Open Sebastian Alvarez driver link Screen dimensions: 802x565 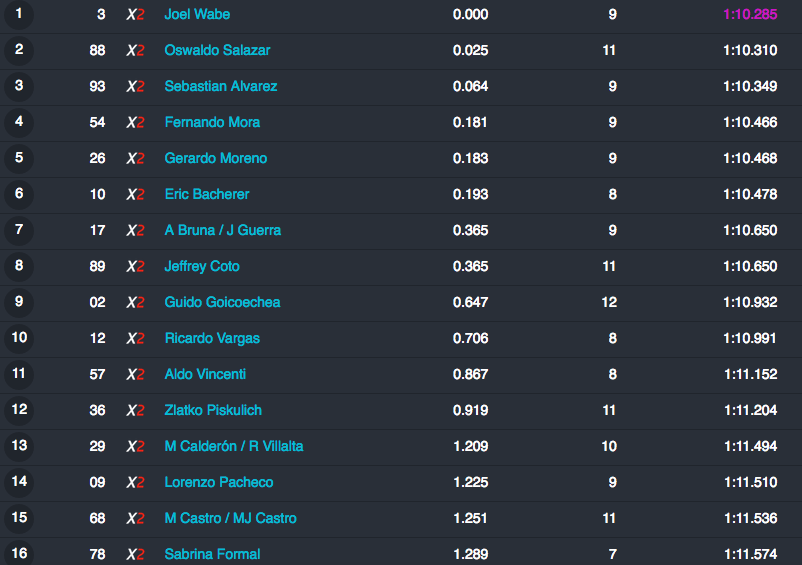[220, 86]
